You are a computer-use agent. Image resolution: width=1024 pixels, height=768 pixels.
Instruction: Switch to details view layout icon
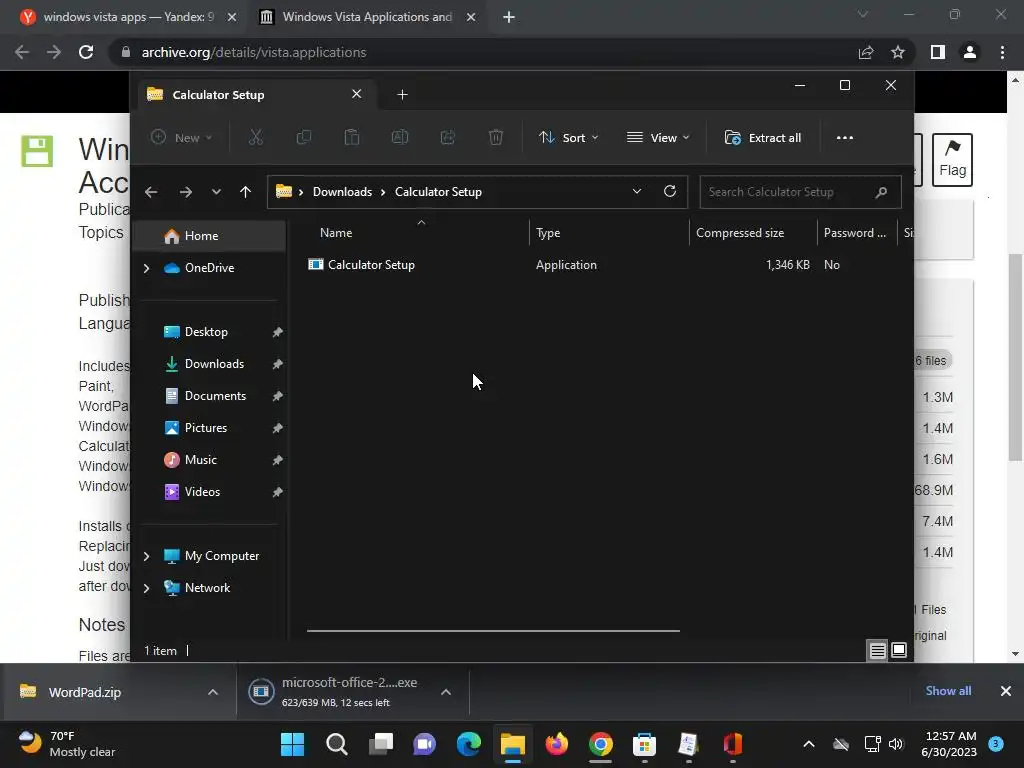click(x=878, y=650)
